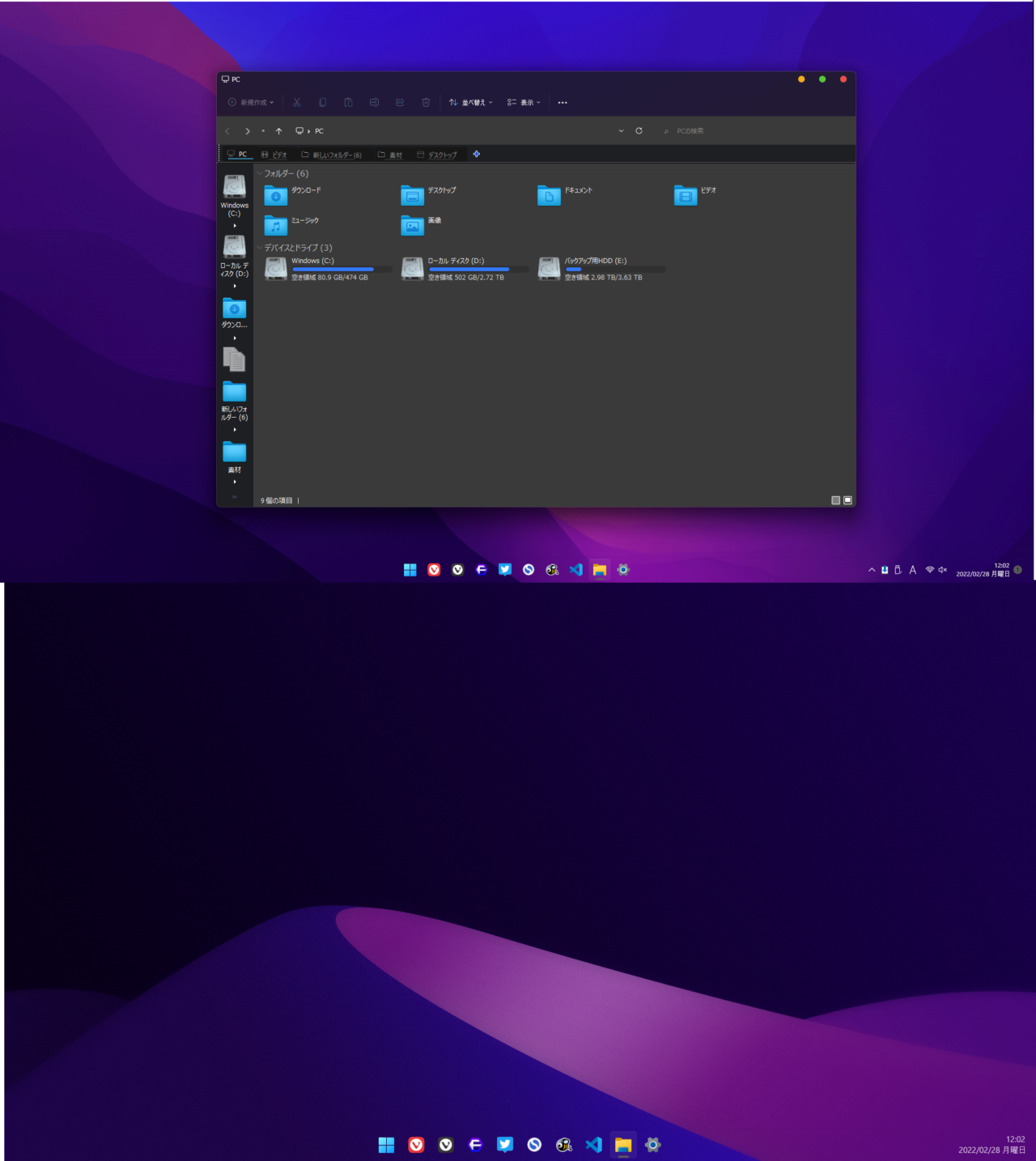Viewport: 1036px width, 1161px height.
Task: Click the Wi-Fi icon in the system tray
Action: click(x=930, y=570)
